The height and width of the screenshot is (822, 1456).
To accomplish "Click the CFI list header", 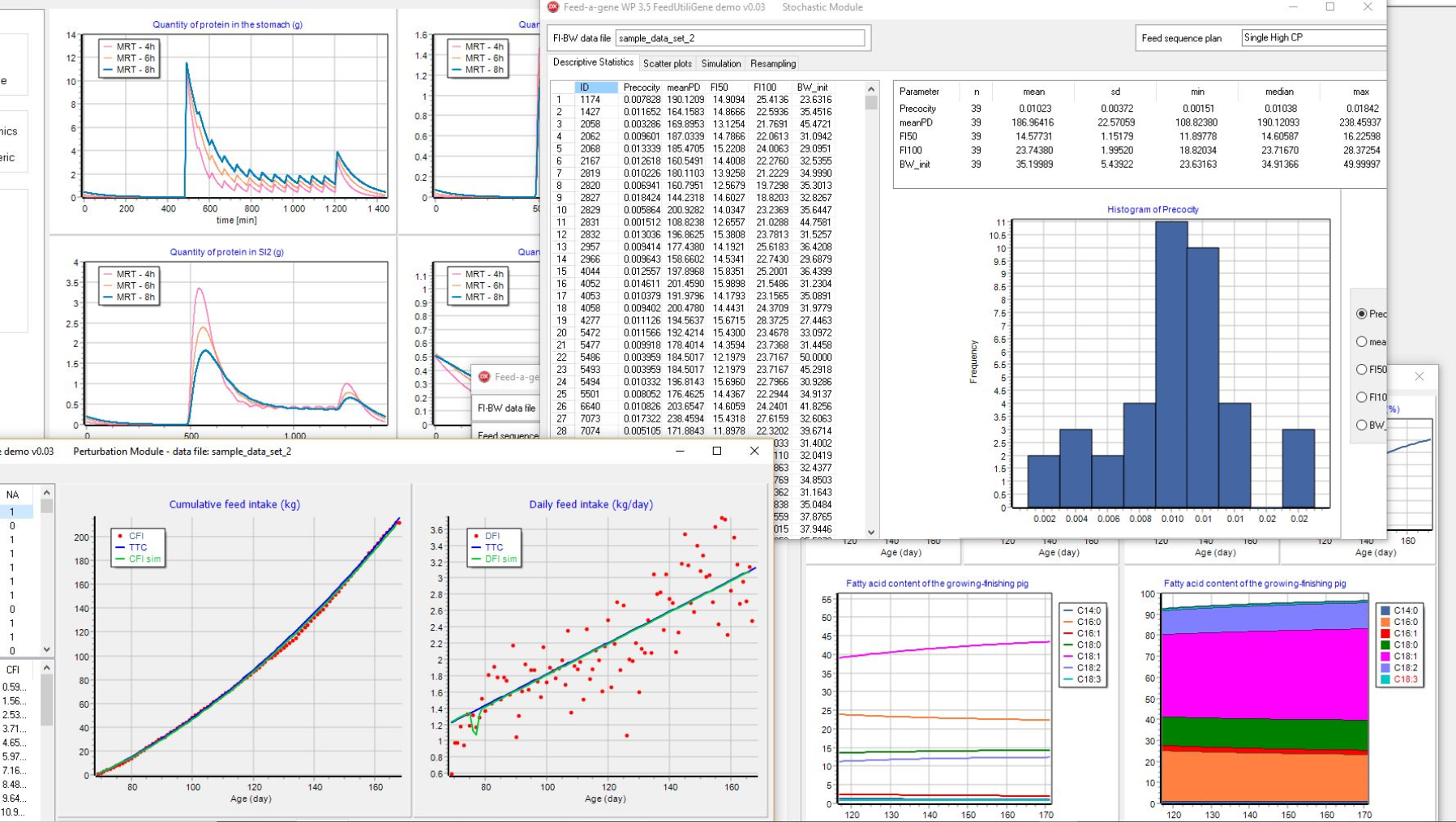I will click(13, 670).
